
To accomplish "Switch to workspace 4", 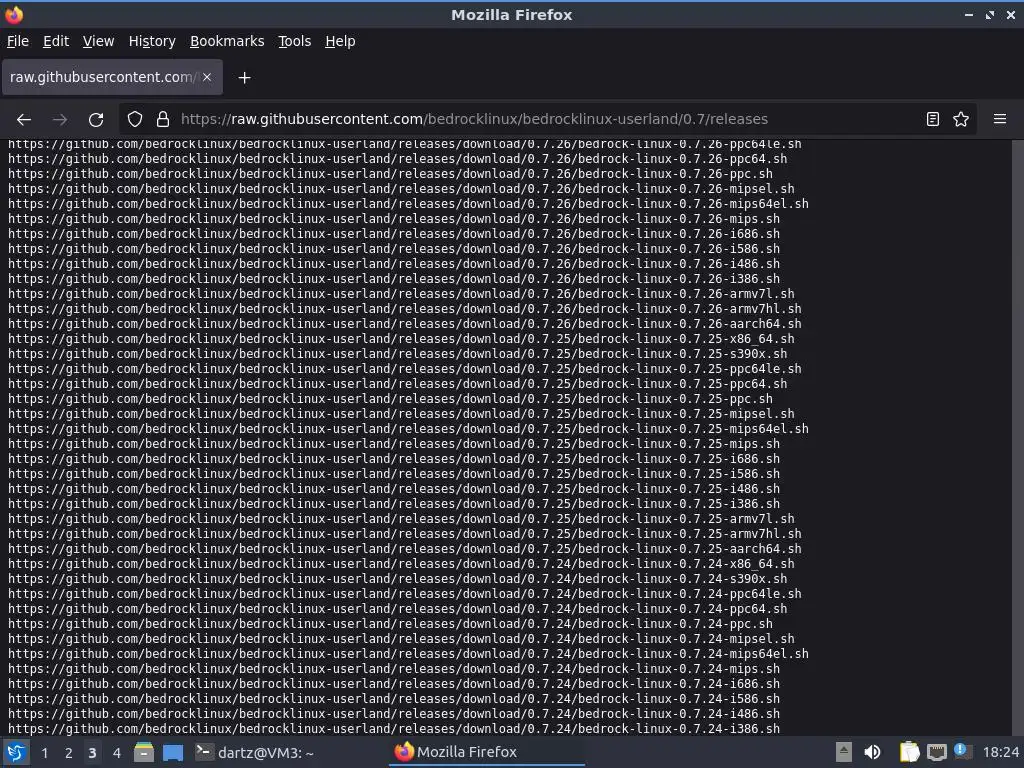I will coord(117,753).
